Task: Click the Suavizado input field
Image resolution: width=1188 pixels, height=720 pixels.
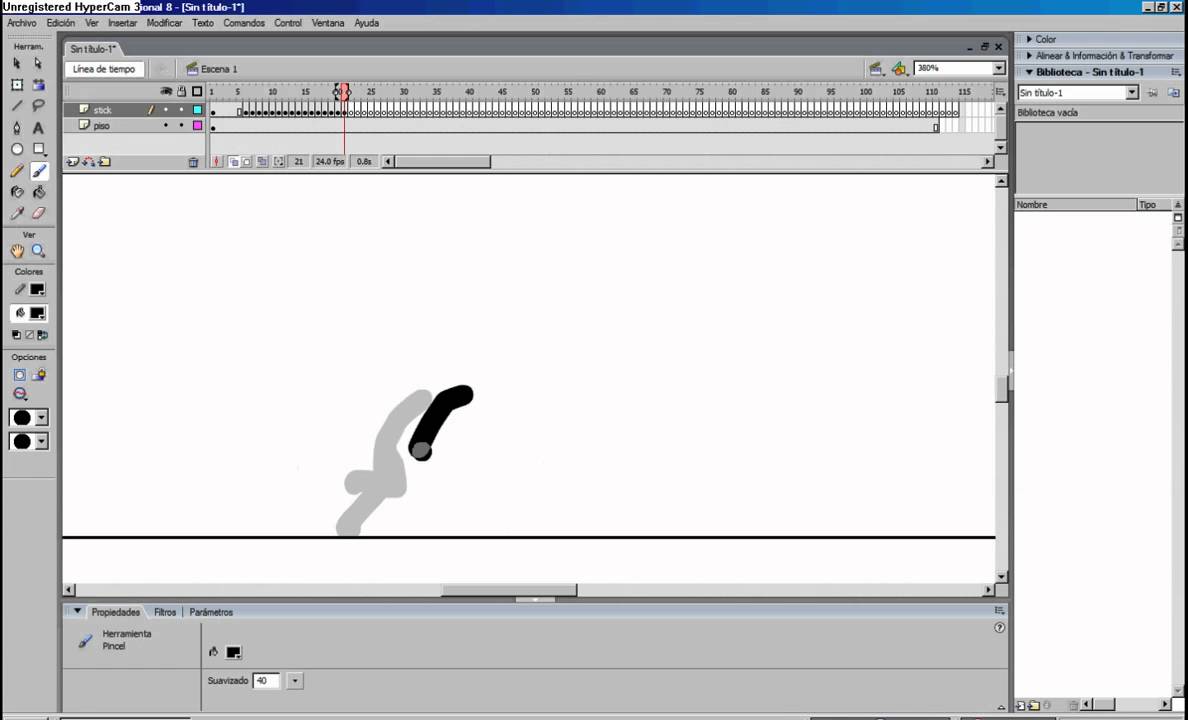Action: pyautogui.click(x=266, y=681)
